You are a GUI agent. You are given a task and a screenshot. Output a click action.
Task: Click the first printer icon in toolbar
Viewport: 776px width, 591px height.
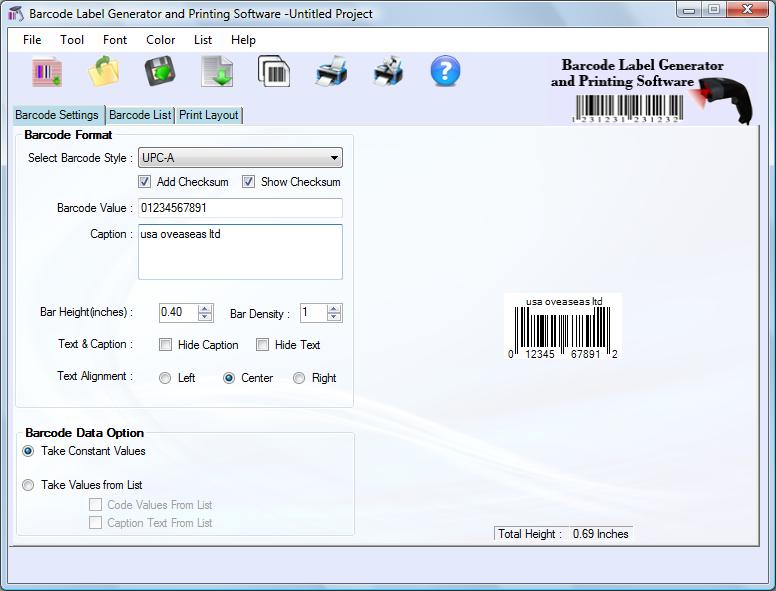(x=331, y=72)
